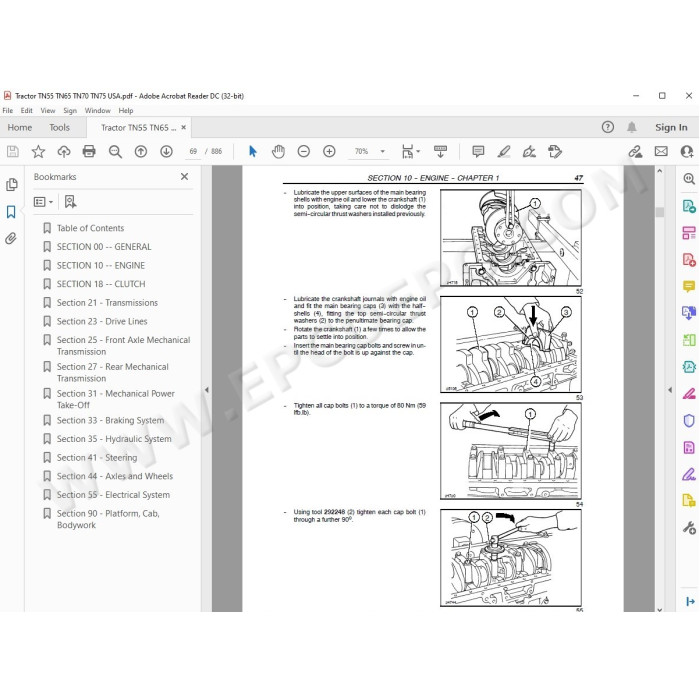Viewport: 700px width, 700px height.
Task: Open the search tool in right pane
Action: point(689,179)
